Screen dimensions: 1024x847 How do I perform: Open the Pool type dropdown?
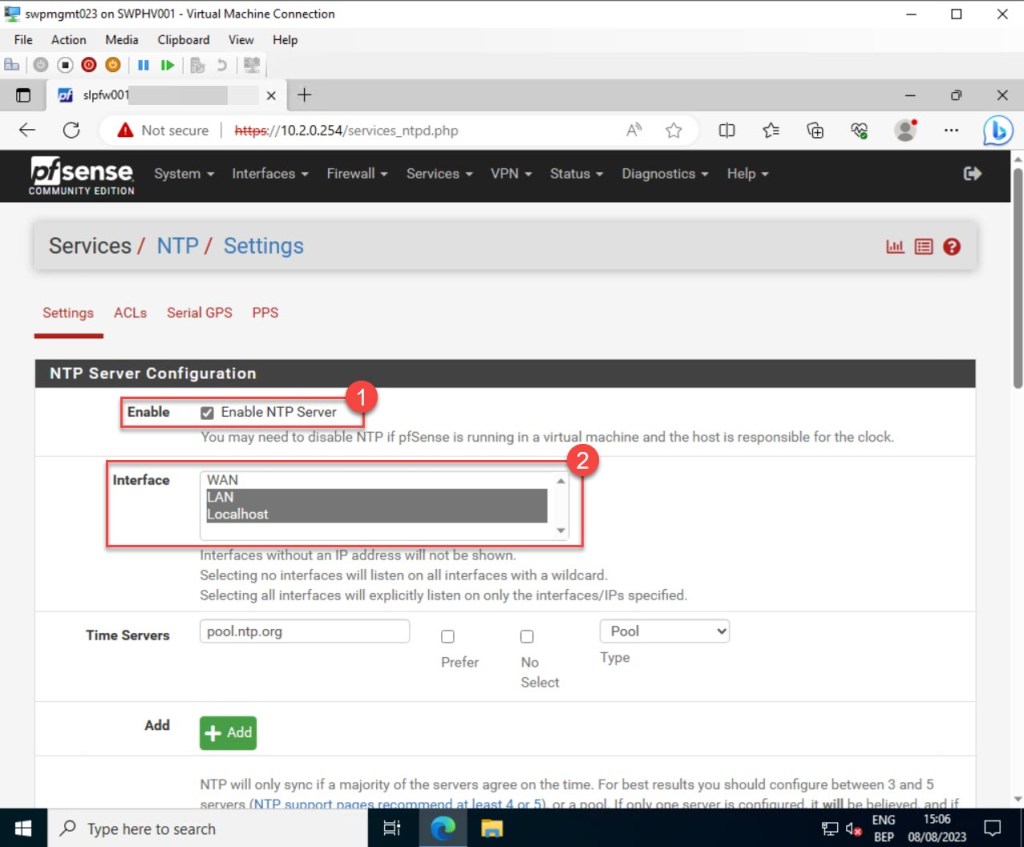664,631
